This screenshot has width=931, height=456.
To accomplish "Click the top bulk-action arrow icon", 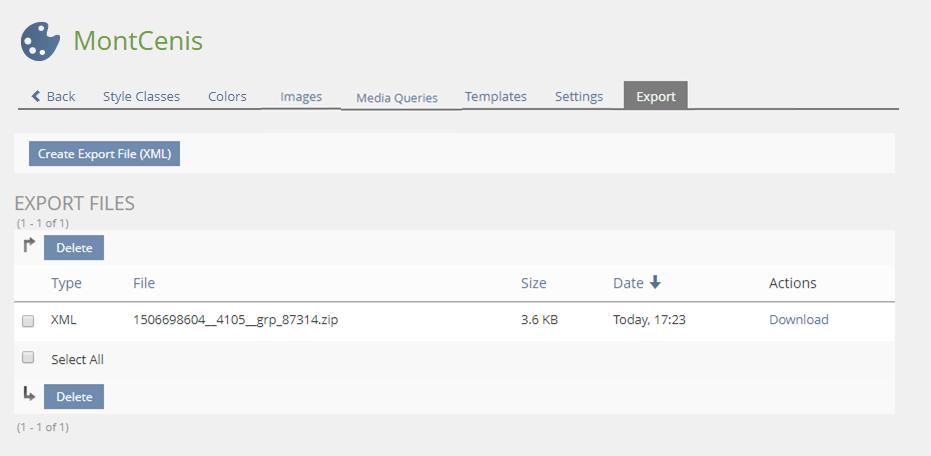I will pyautogui.click(x=29, y=246).
